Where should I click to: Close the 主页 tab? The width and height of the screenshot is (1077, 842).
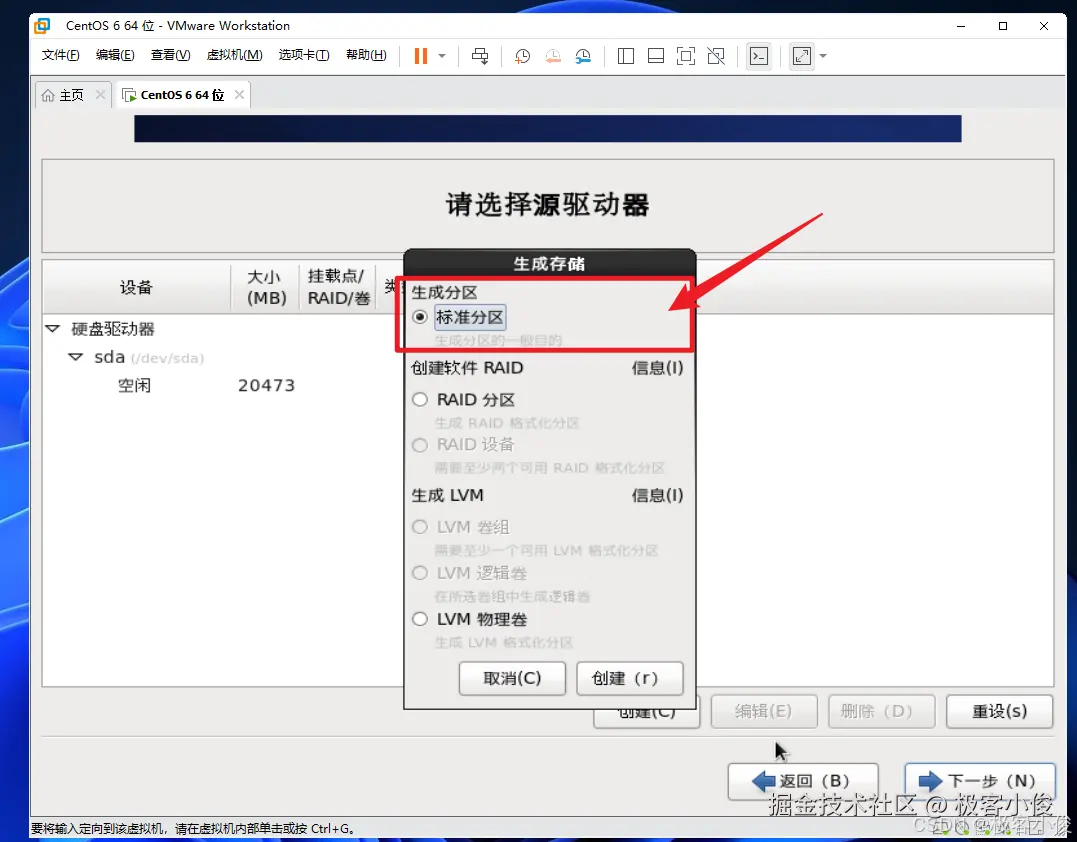pos(100,94)
